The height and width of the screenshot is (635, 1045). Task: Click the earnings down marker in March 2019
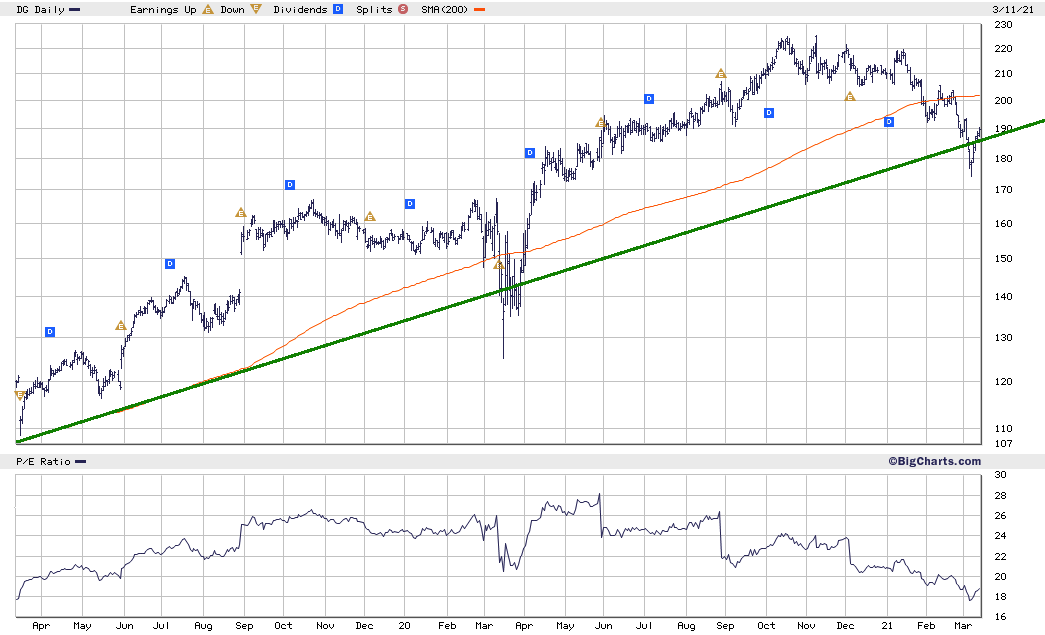[x=20, y=395]
